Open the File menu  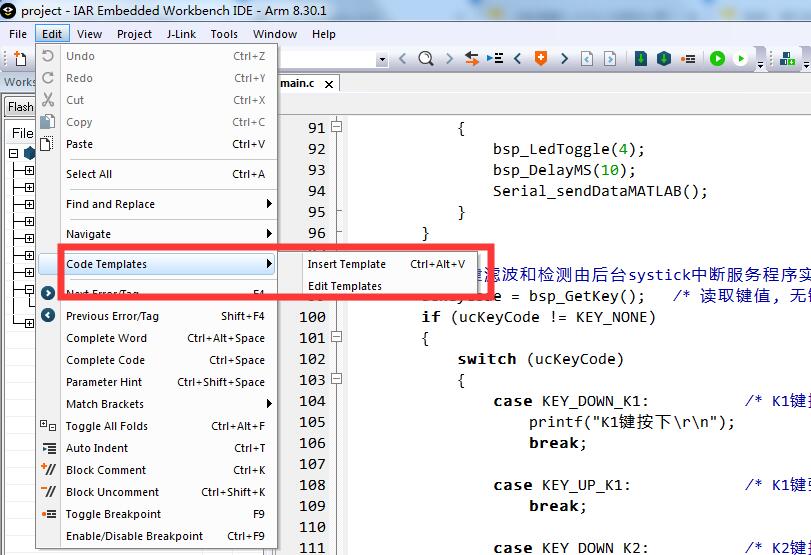[x=18, y=34]
